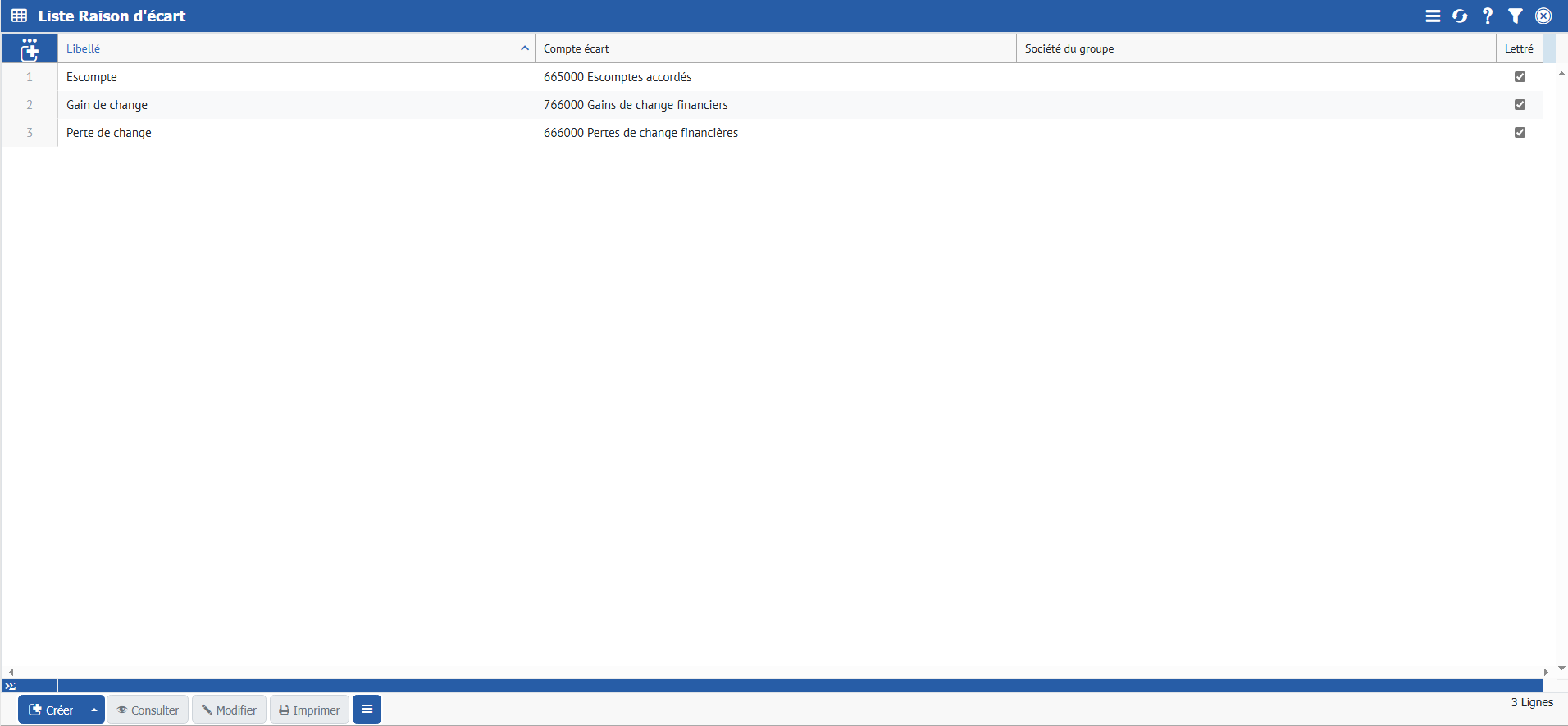This screenshot has height=726, width=1568.
Task: Toggle sort arrow on Libellé column
Action: tap(524, 48)
